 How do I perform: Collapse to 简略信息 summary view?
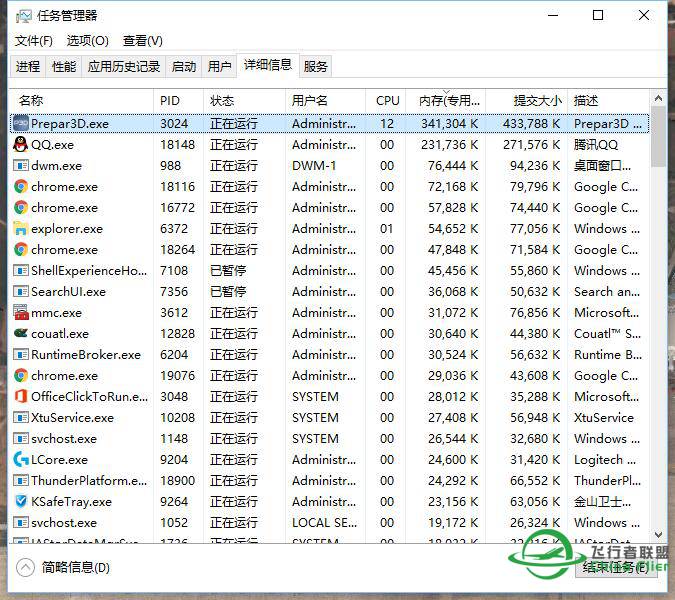coord(63,567)
